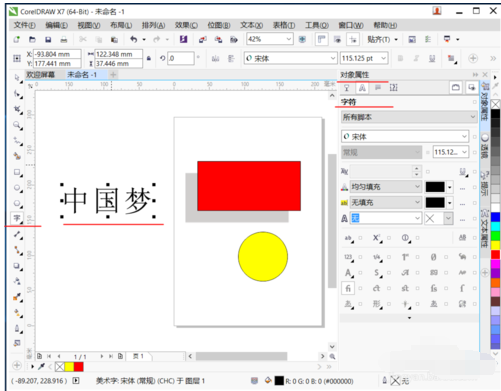Image resolution: width=501 pixels, height=391 pixels.
Task: Select the Text tool (字)
Action: [x=17, y=218]
